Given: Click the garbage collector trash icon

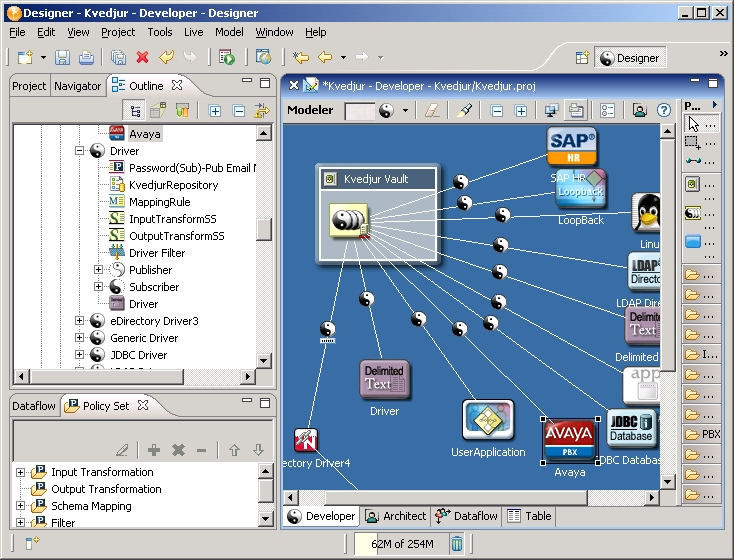Looking at the screenshot, I should pos(457,544).
